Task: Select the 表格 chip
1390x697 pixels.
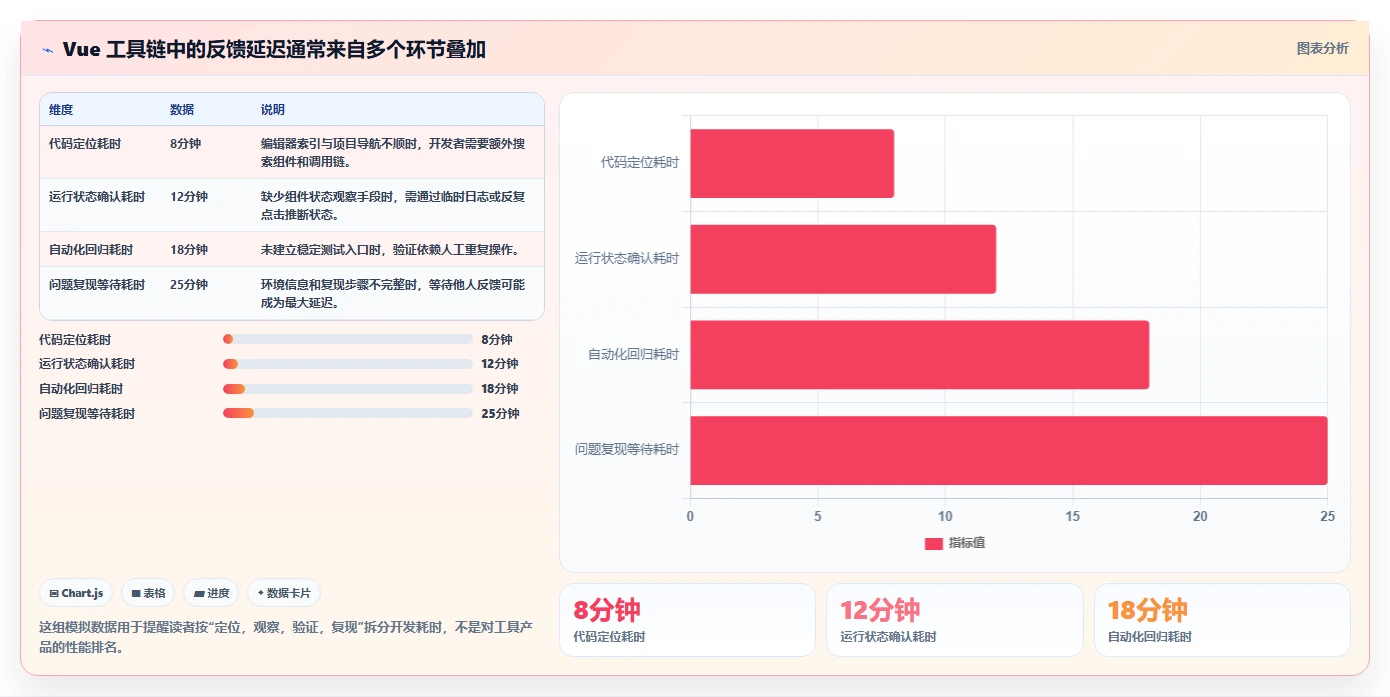Action: (148, 593)
